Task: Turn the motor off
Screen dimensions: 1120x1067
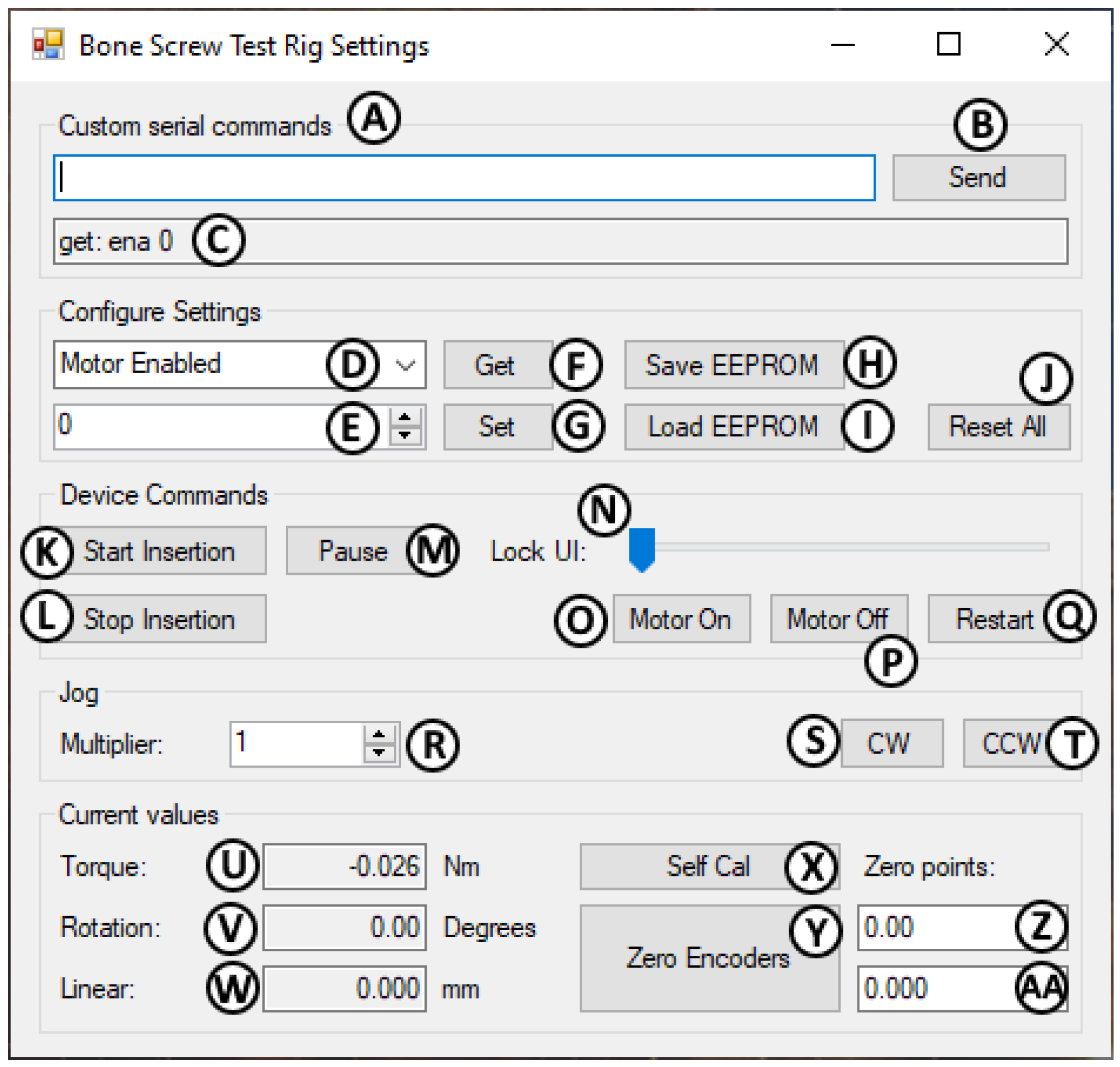Action: pos(837,619)
